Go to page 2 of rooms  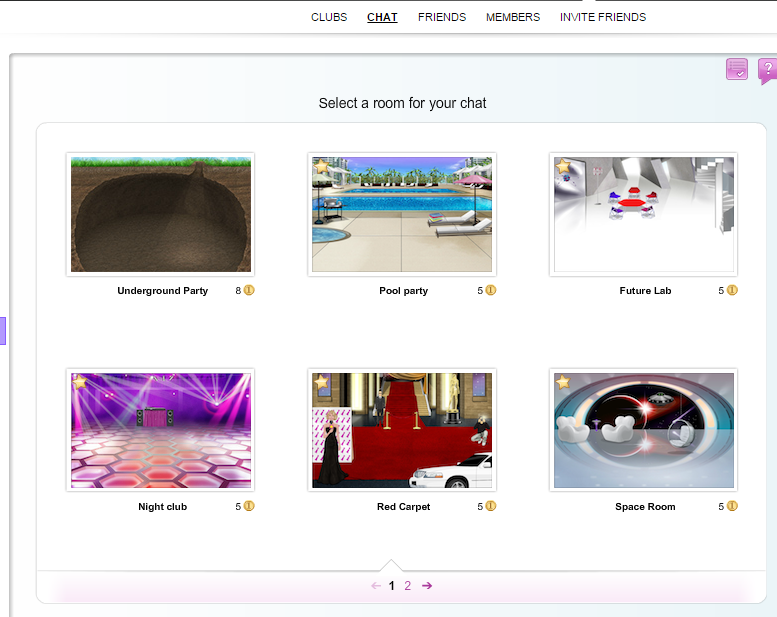coord(407,586)
